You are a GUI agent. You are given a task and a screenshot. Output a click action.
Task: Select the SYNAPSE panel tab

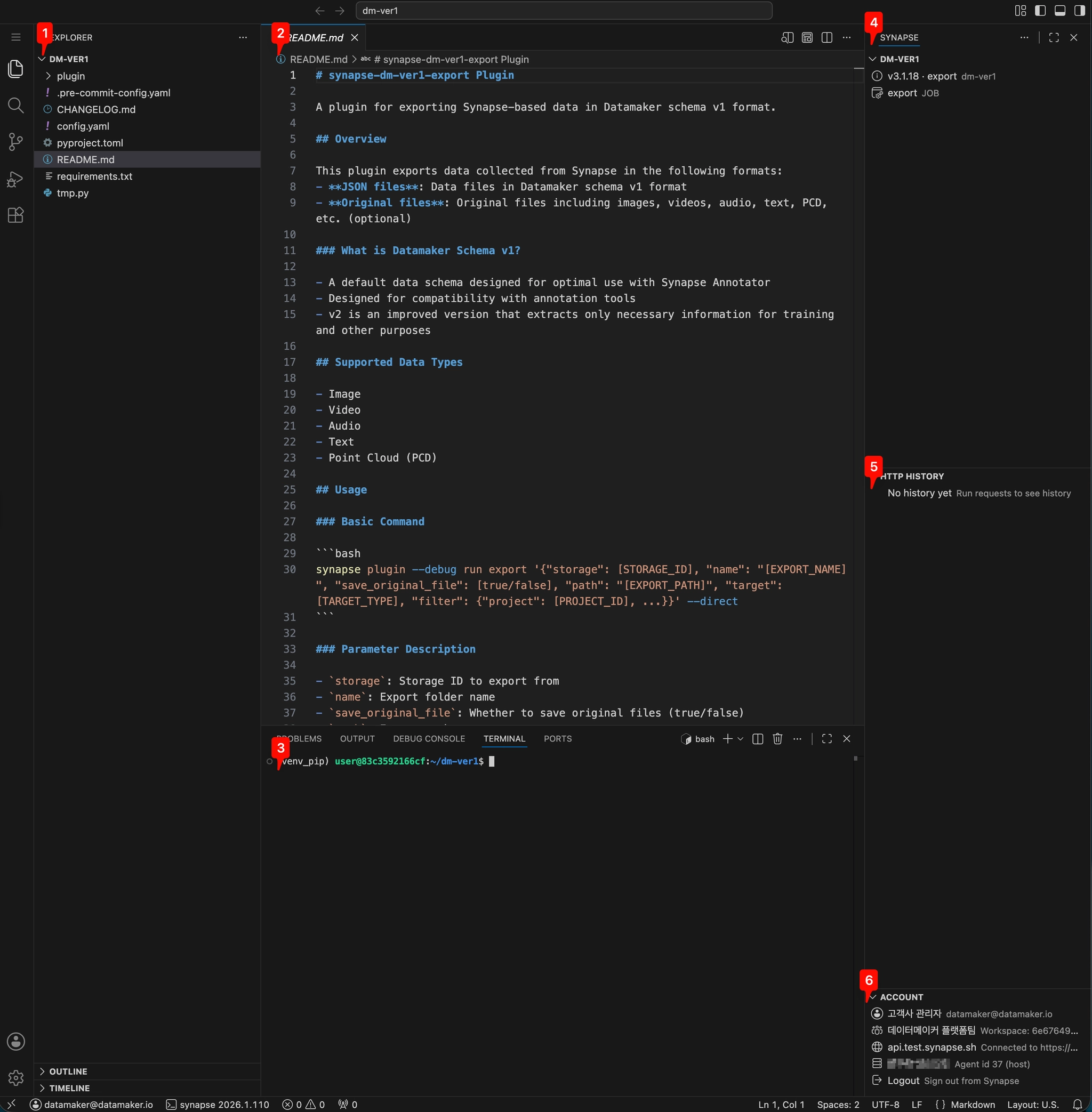click(899, 37)
